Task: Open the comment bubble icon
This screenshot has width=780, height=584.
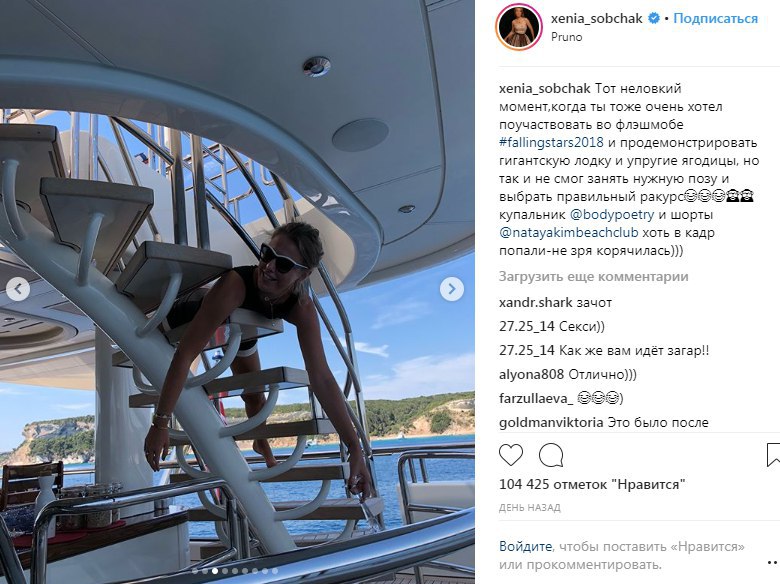Action: pyautogui.click(x=551, y=455)
